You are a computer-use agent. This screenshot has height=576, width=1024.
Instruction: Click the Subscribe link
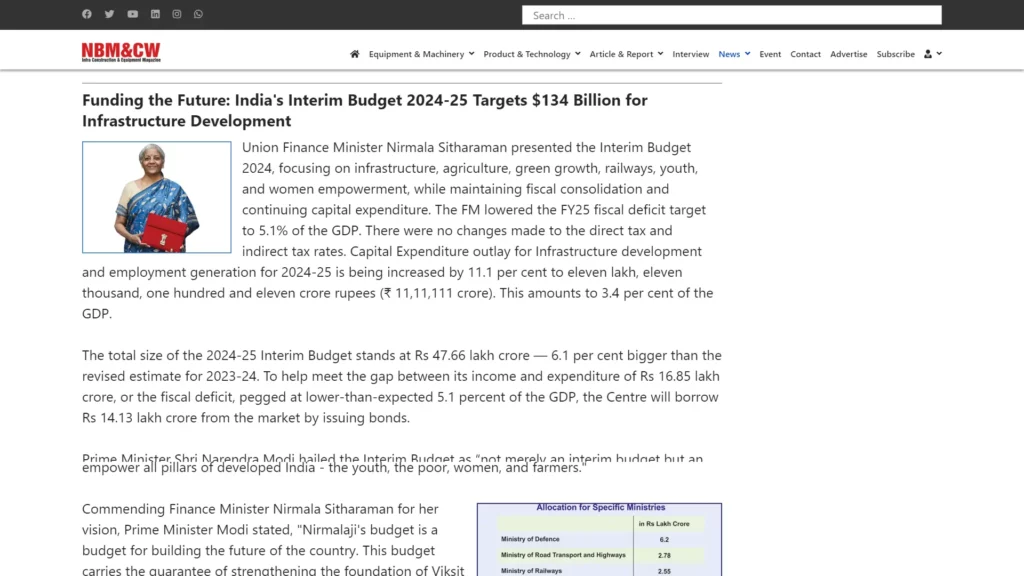click(x=895, y=54)
